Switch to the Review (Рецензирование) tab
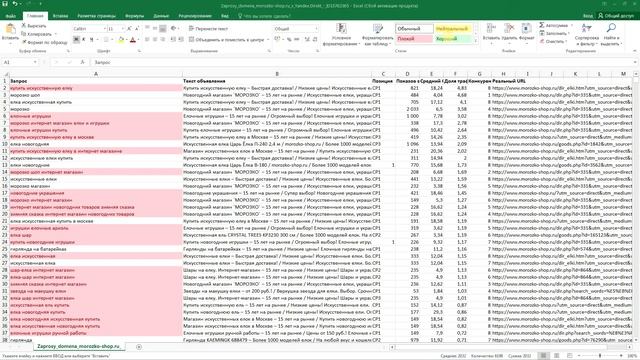640x360 pixels. click(195, 16)
